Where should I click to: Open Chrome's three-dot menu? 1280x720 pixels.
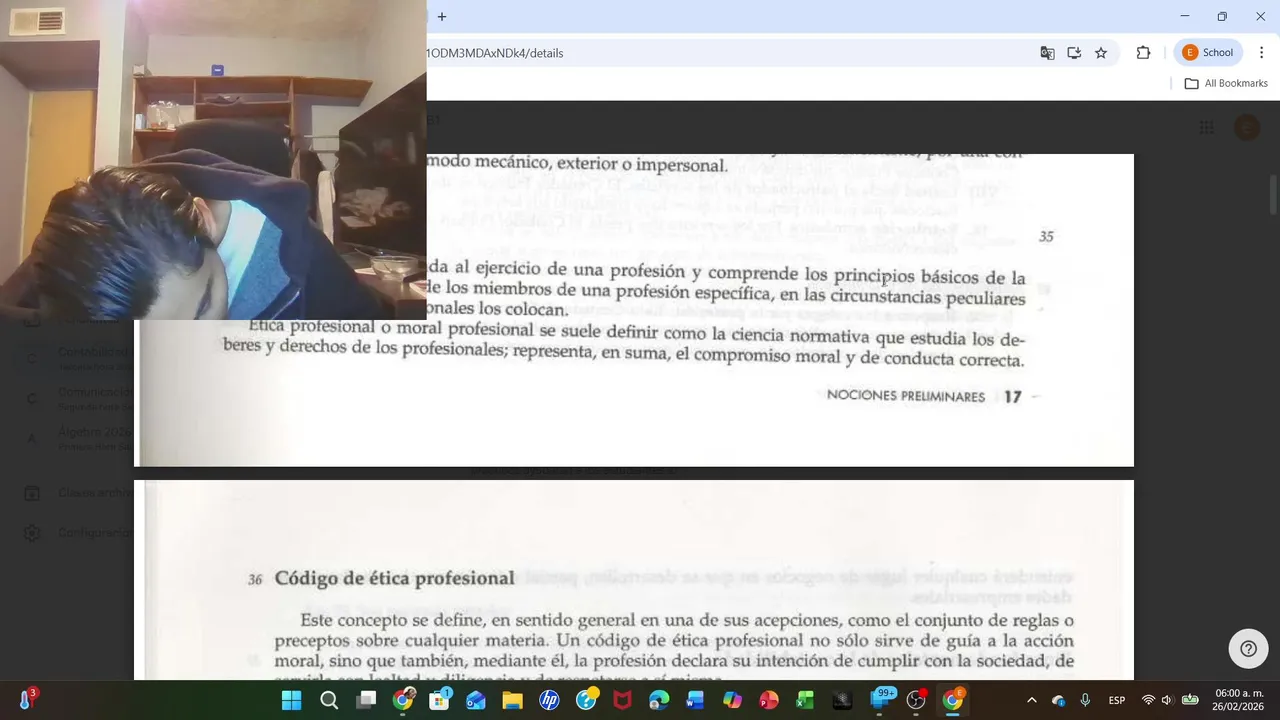click(x=1262, y=53)
